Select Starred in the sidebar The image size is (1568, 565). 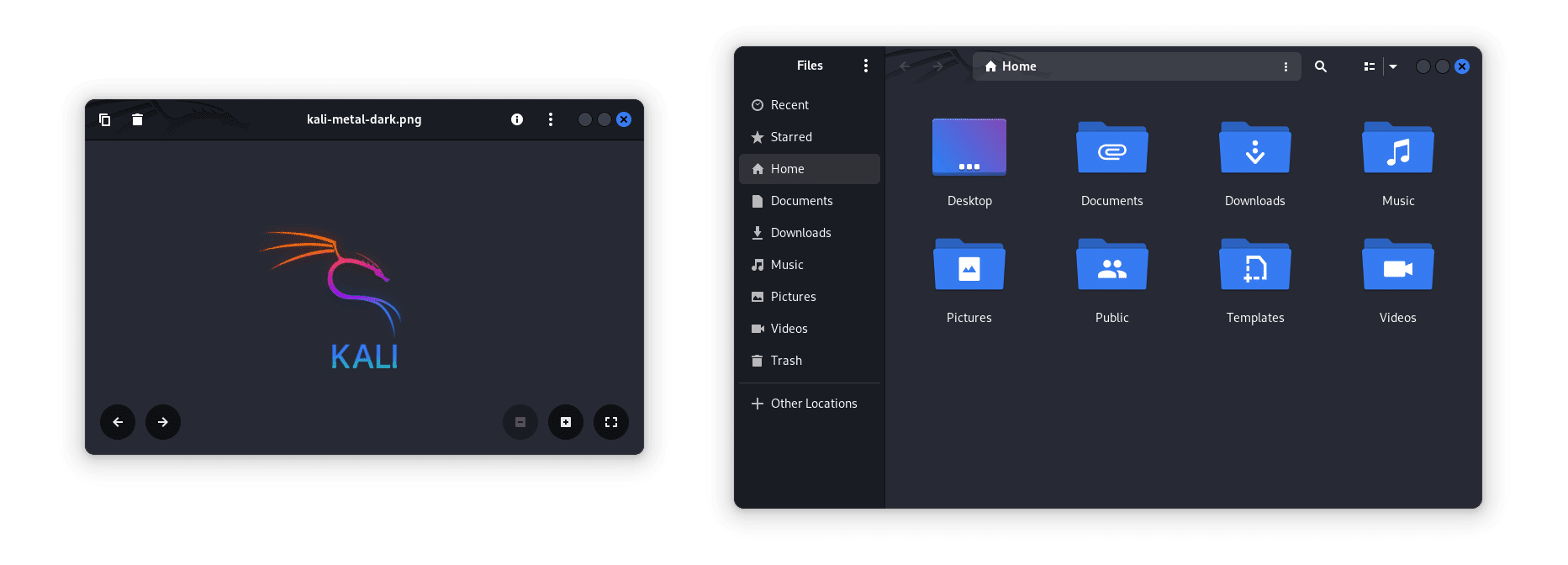(x=790, y=137)
